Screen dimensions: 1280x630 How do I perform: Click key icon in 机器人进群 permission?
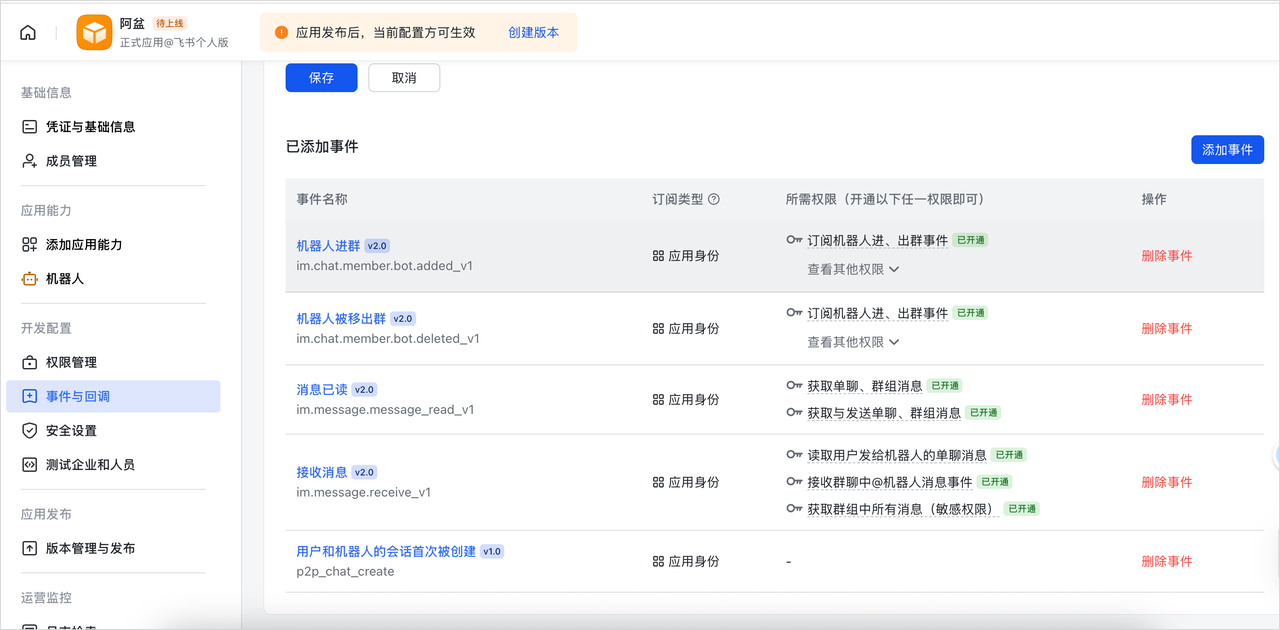tap(795, 241)
